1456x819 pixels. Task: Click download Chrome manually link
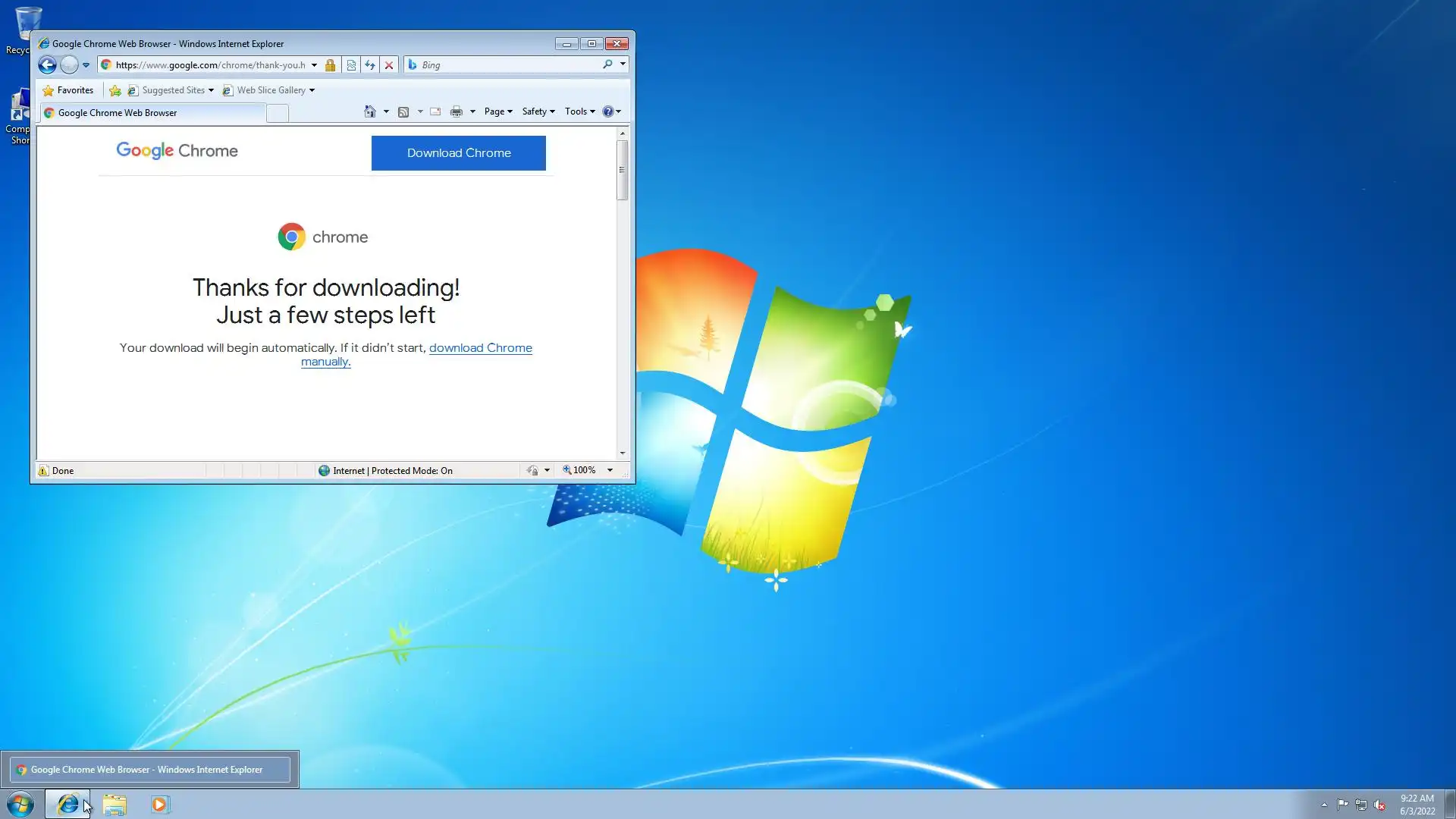point(480,348)
